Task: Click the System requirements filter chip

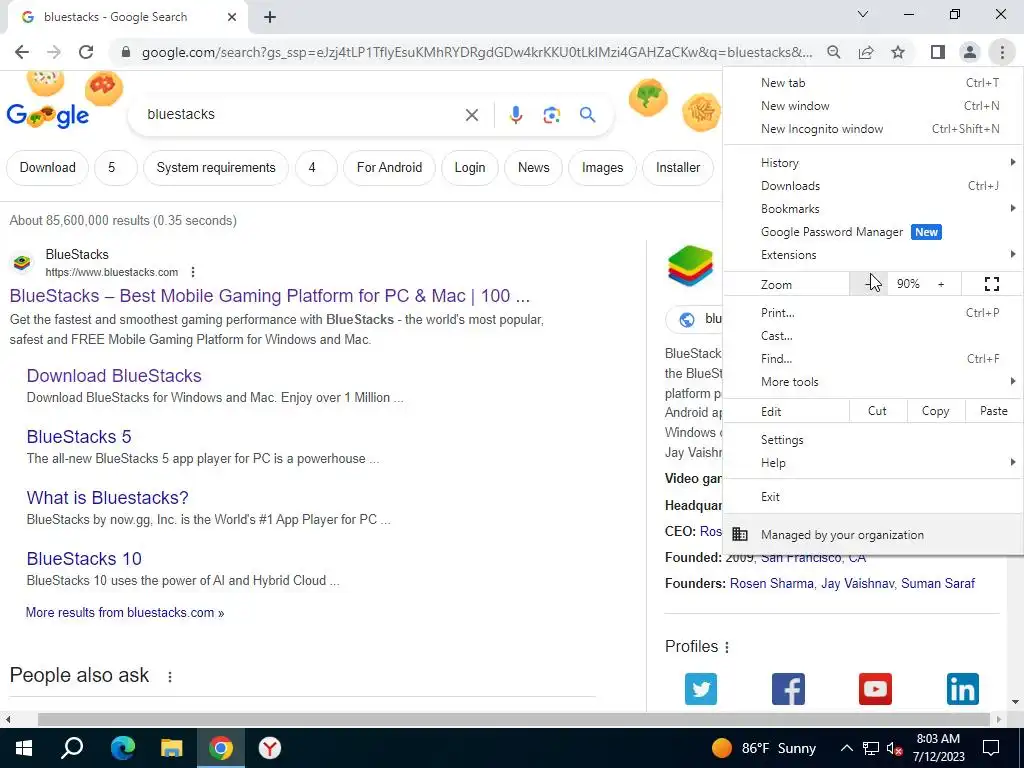Action: (216, 168)
